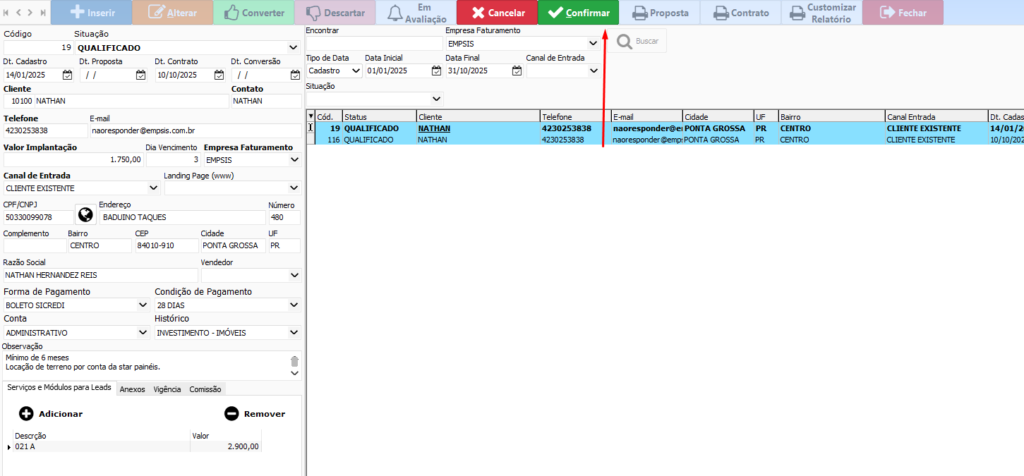1024x476 pixels.
Task: Open the Dt. Contrato calendar picker
Action: point(217,75)
